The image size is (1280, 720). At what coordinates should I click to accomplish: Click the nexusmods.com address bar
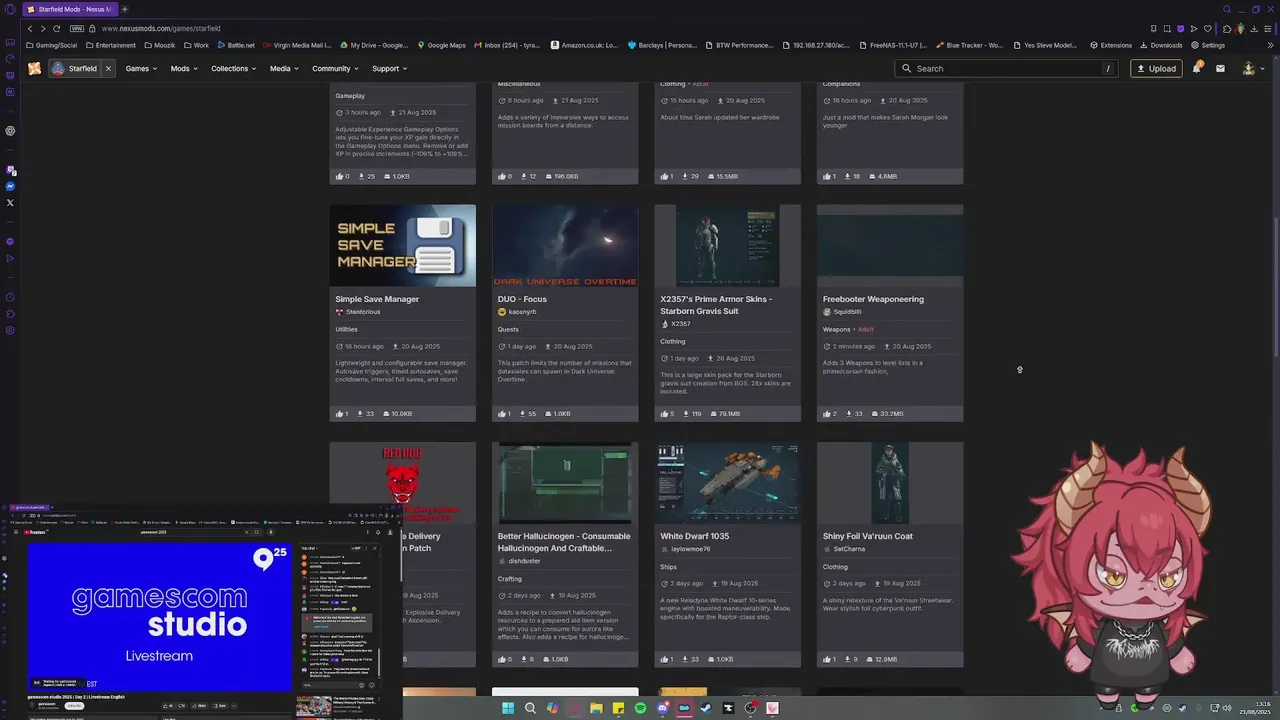coord(160,28)
